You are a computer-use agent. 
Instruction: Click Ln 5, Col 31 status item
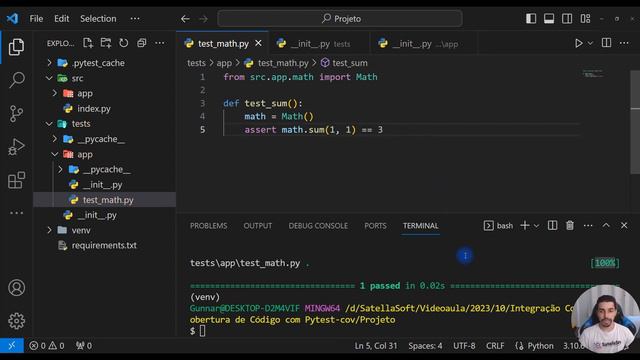376,346
